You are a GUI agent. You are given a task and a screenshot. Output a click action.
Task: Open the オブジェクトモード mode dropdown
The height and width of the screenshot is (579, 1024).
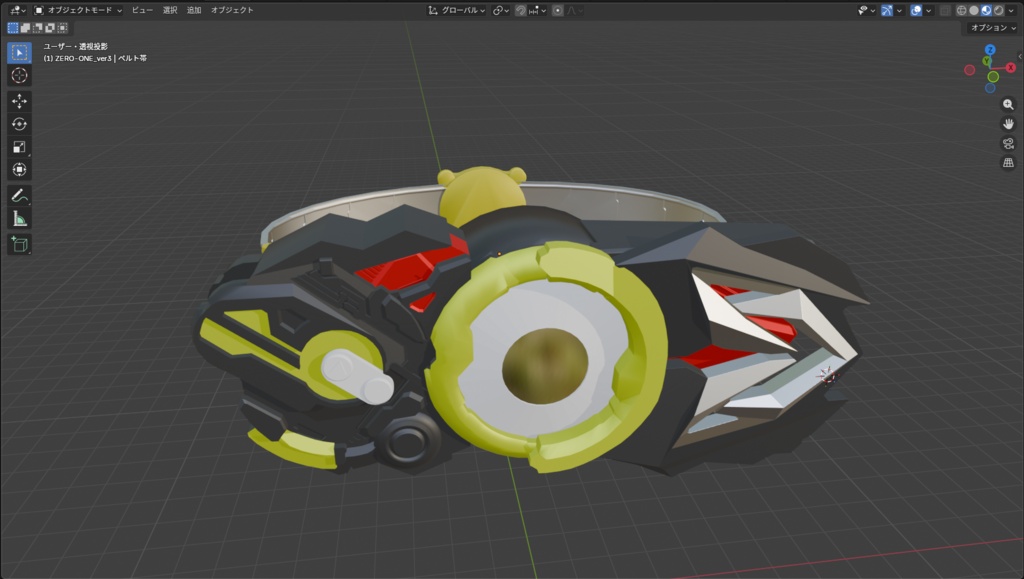coord(78,10)
